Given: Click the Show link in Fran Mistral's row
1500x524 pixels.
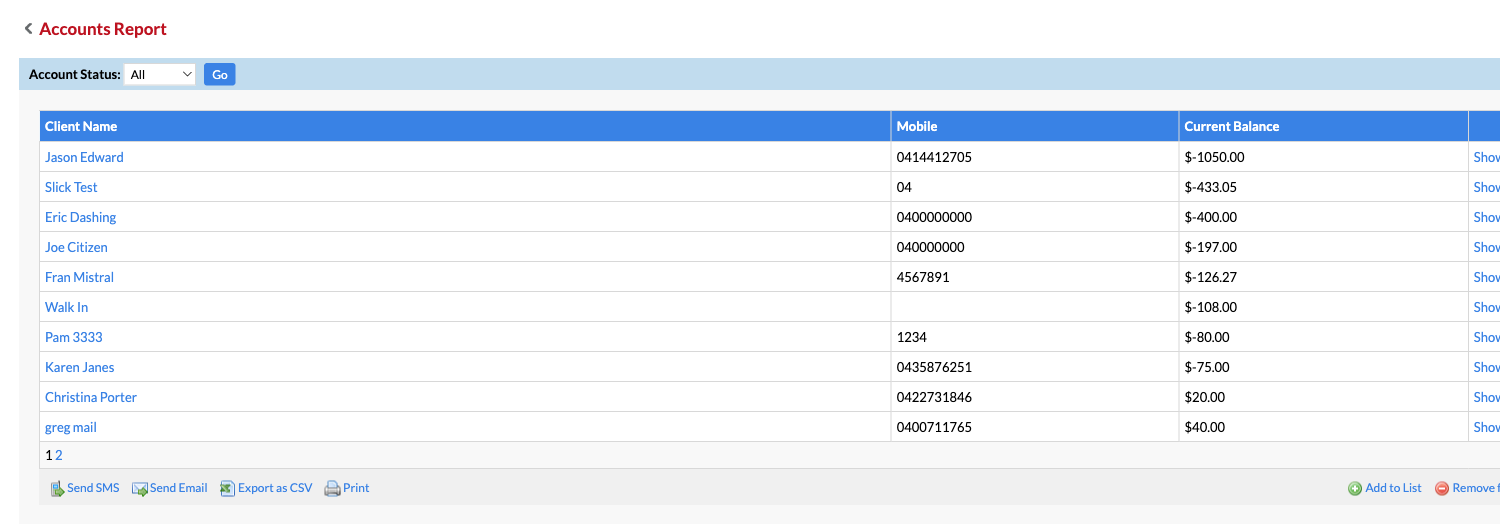Looking at the screenshot, I should [1487, 277].
